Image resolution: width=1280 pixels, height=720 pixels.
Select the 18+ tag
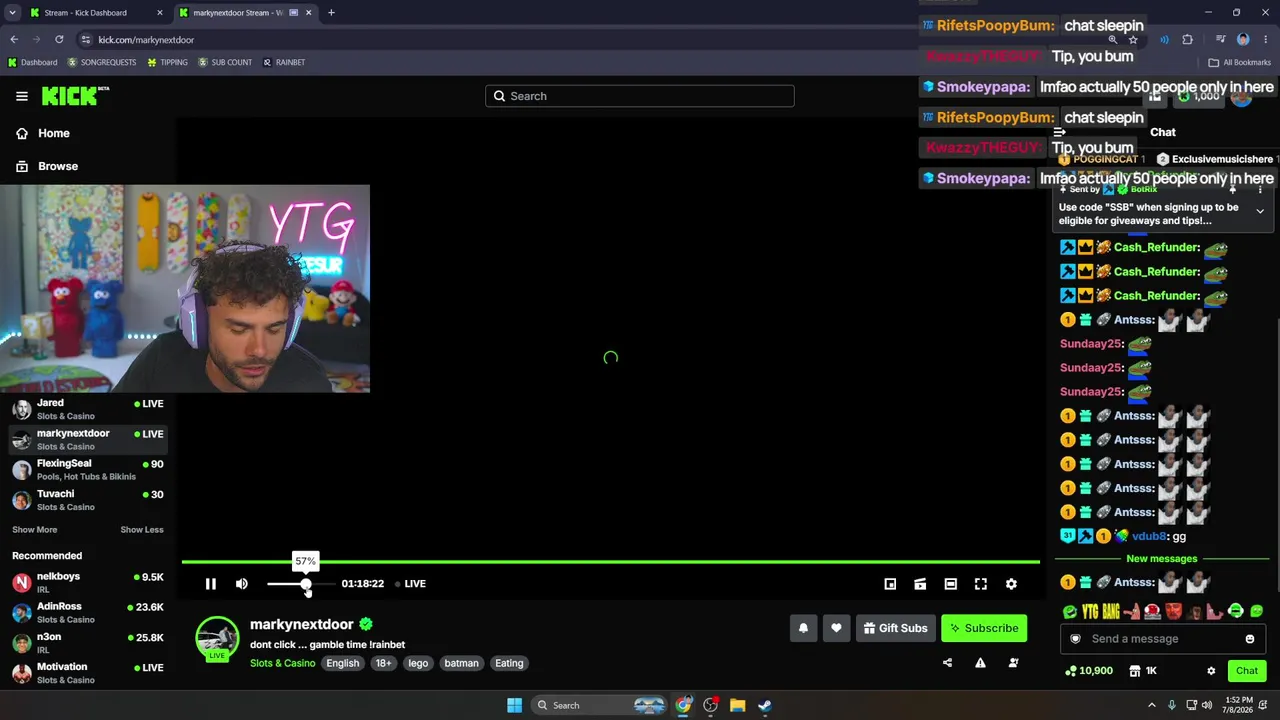coord(383,663)
